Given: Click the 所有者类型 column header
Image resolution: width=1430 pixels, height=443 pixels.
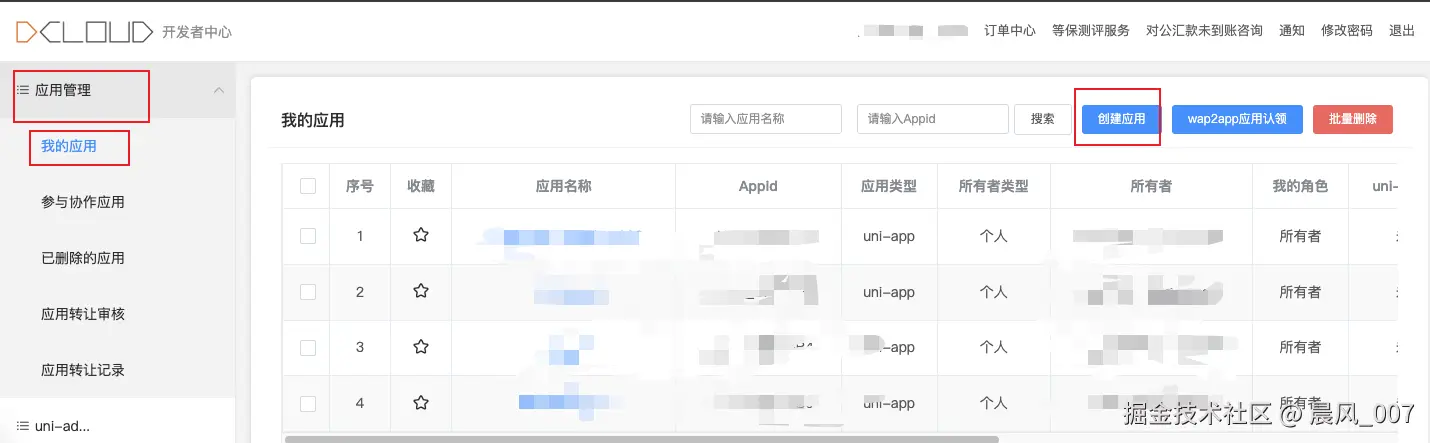Looking at the screenshot, I should (x=993, y=186).
